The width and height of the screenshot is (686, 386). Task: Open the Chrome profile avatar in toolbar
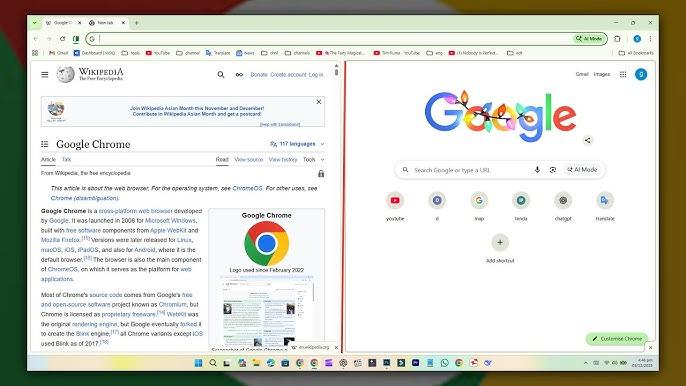637,39
